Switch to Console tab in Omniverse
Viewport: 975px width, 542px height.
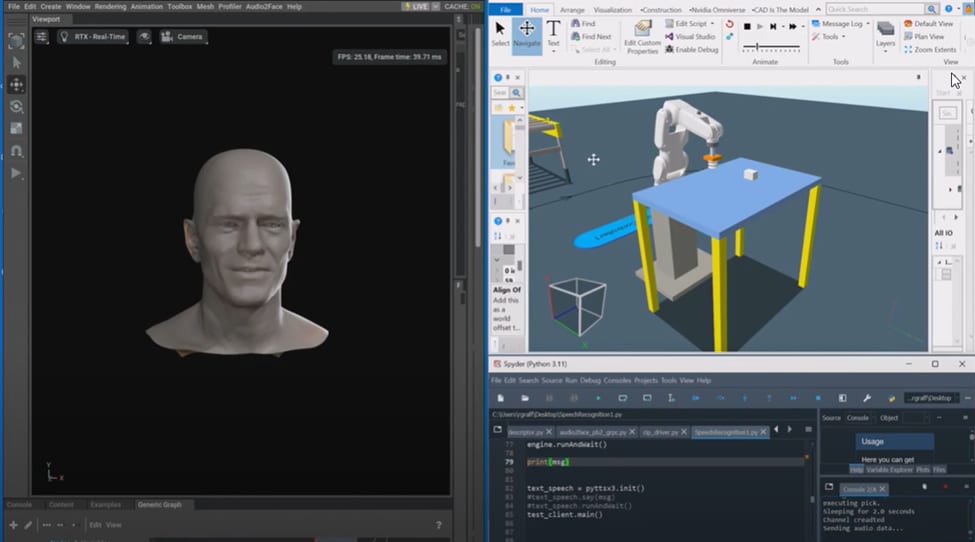tap(19, 505)
